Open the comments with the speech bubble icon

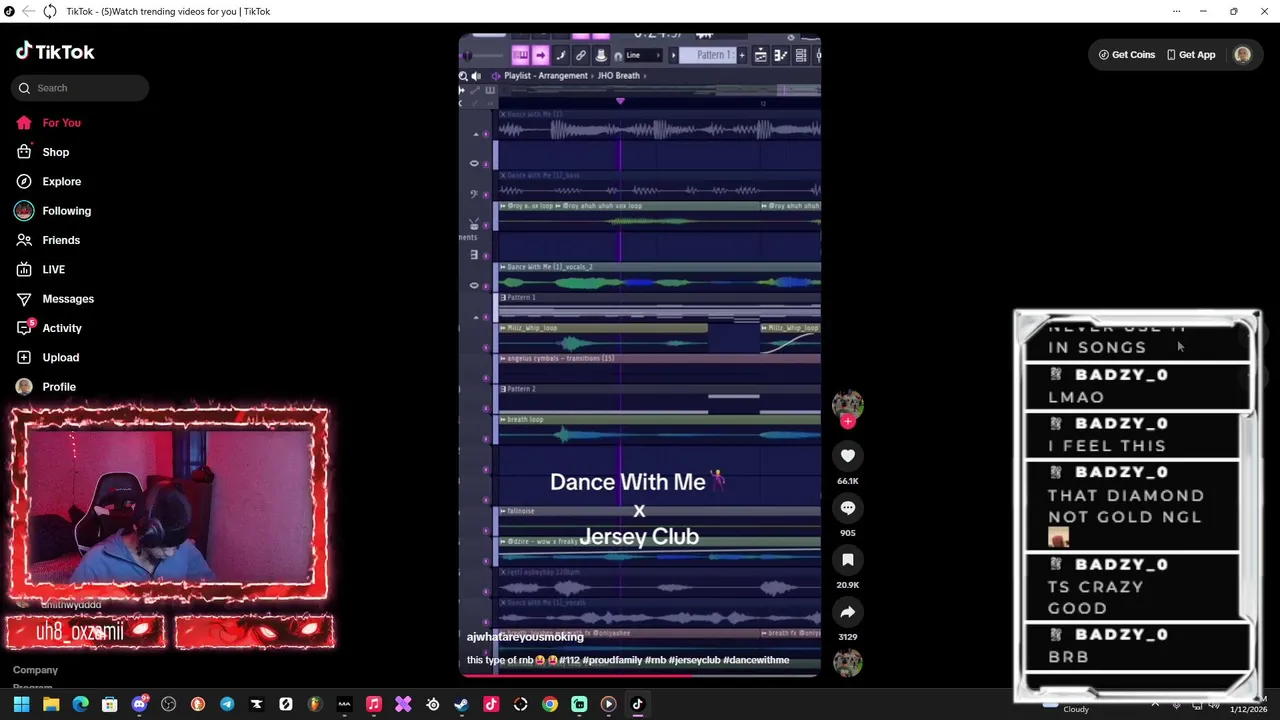point(848,508)
